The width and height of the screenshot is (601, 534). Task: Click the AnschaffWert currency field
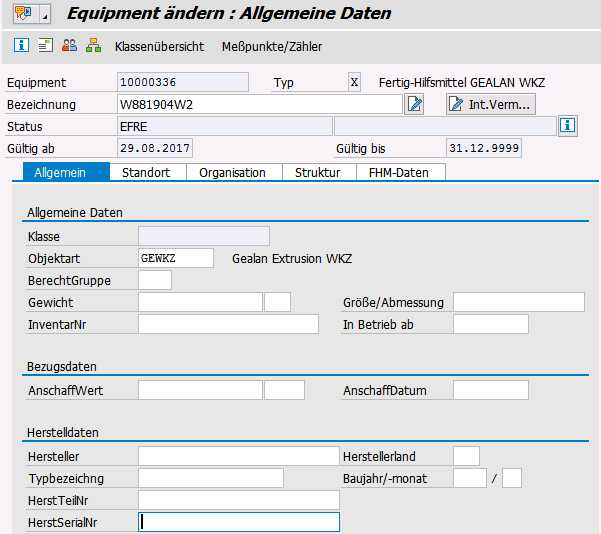[284, 390]
